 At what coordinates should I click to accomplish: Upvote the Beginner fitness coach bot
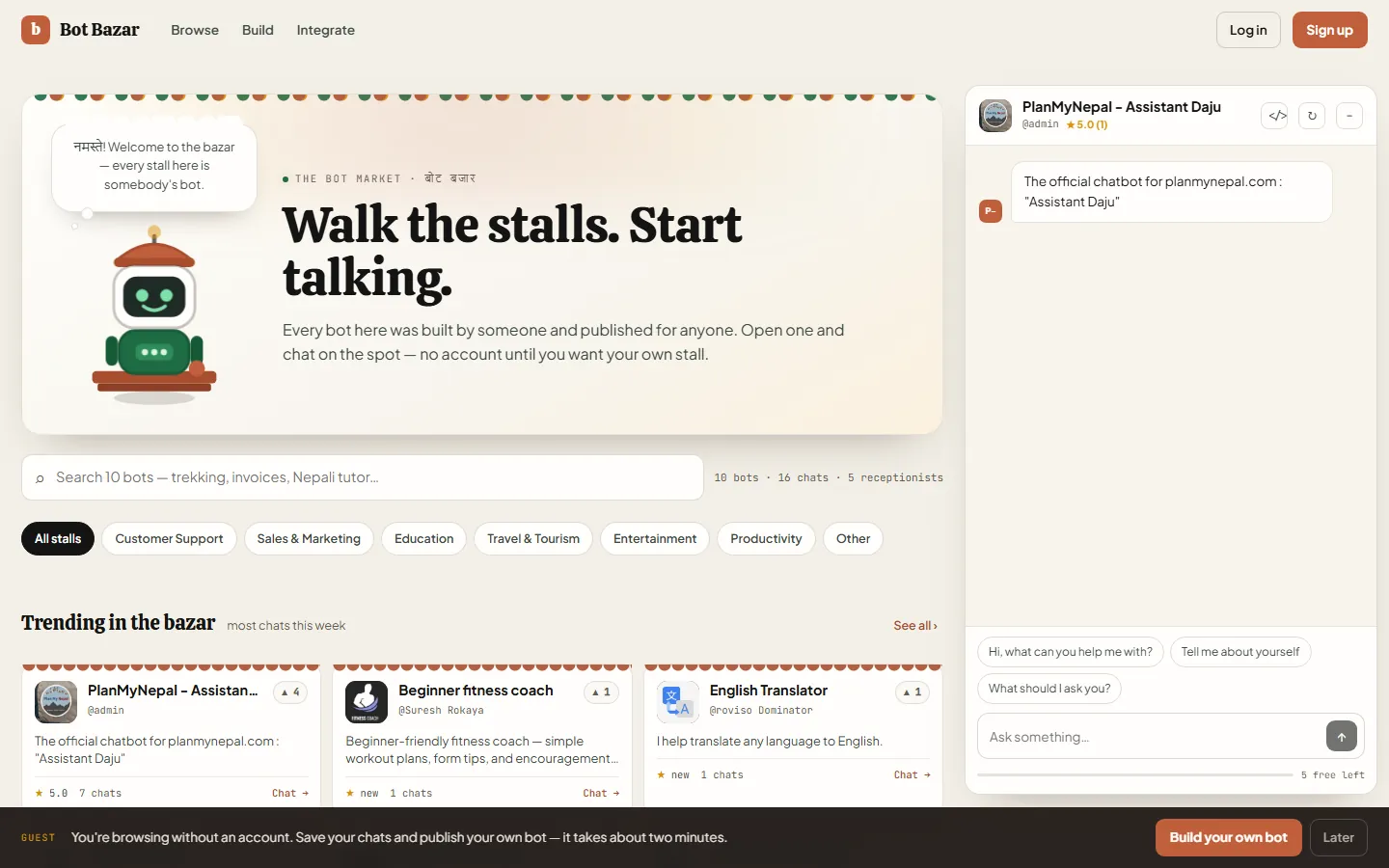tap(601, 692)
